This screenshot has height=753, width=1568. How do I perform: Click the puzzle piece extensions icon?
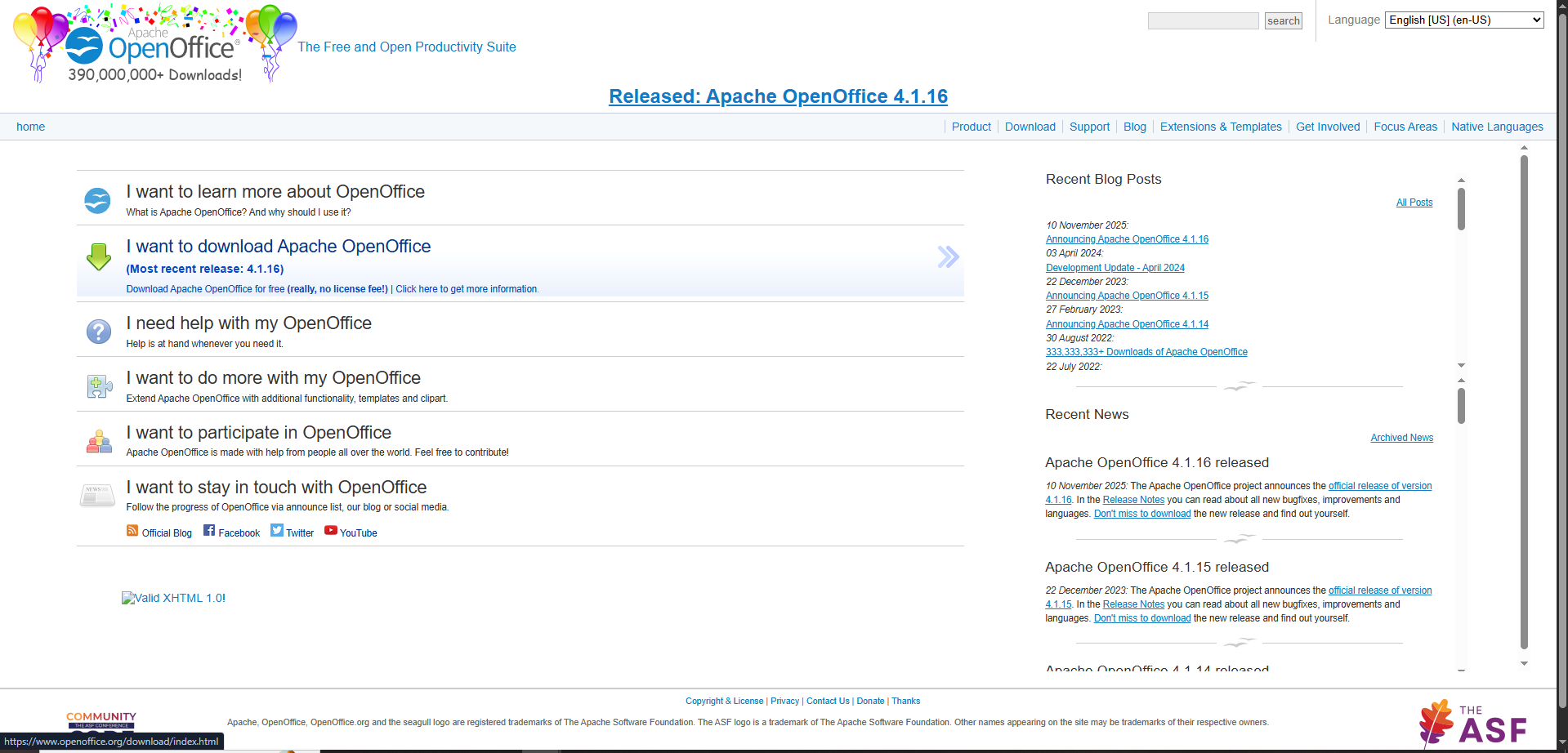(99, 386)
